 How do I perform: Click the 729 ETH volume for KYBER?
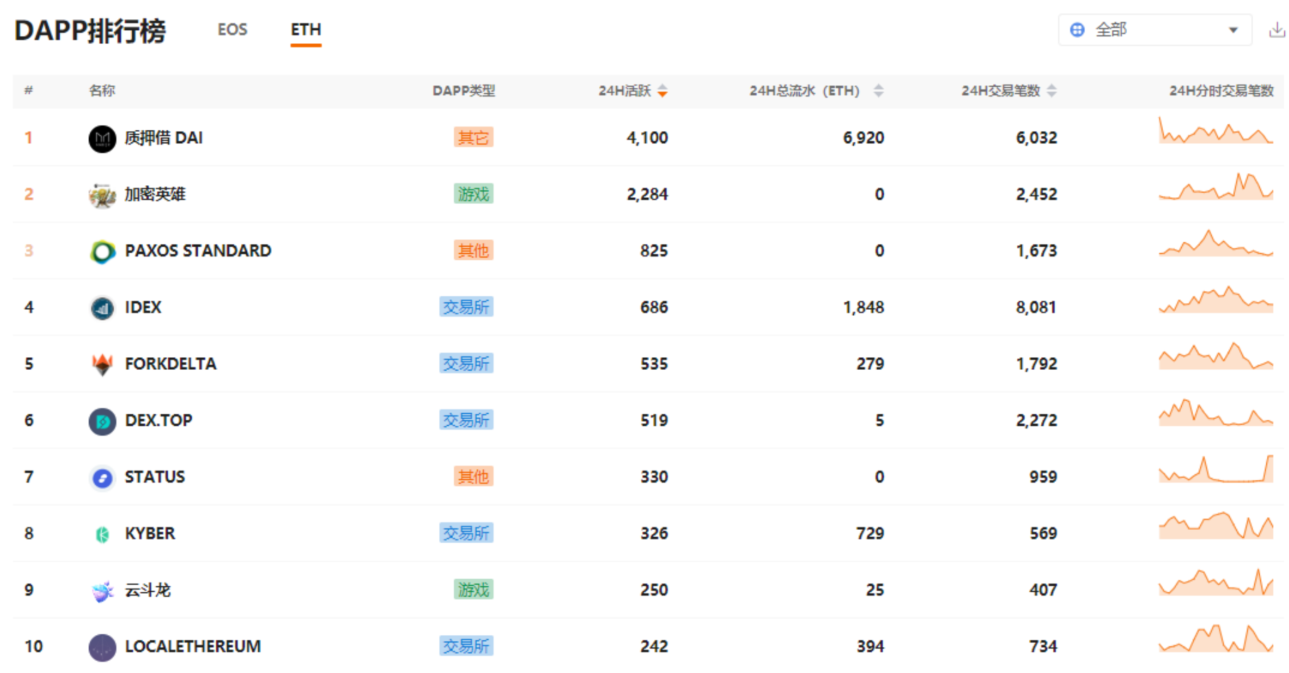tap(870, 534)
